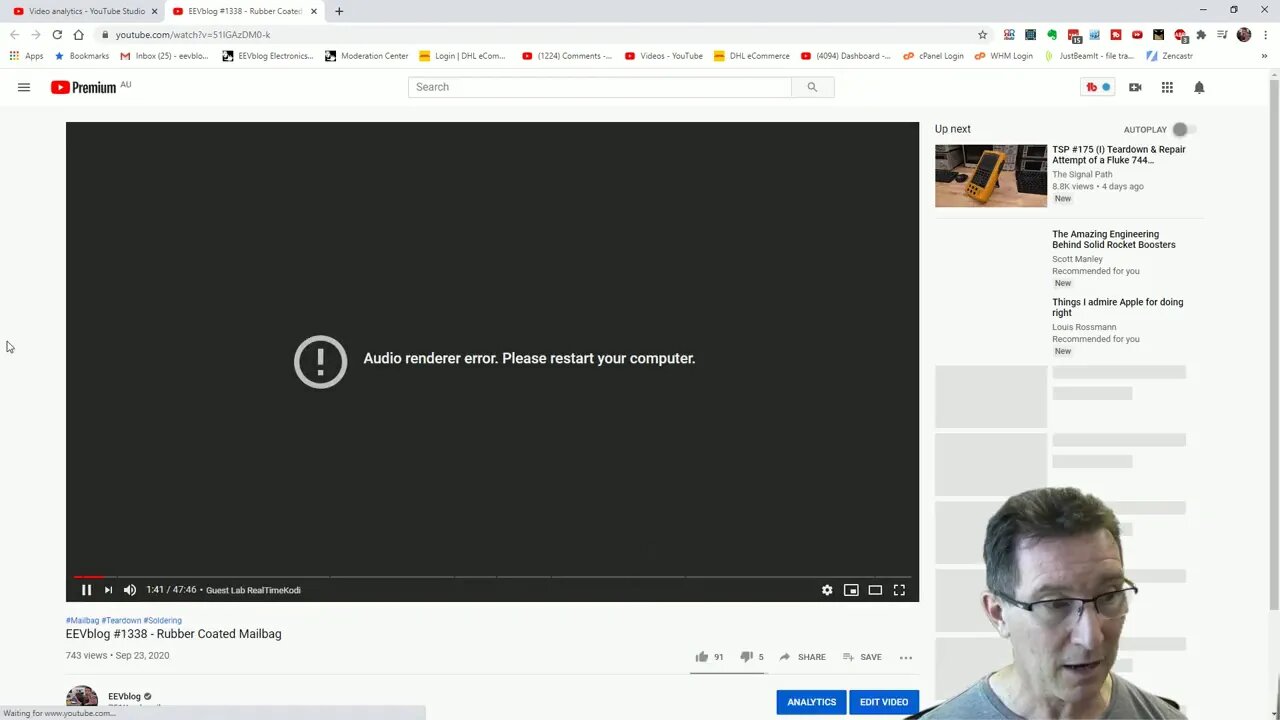This screenshot has width=1280, height=720.
Task: Open the media control icon in toolbar
Action: 1222,34
